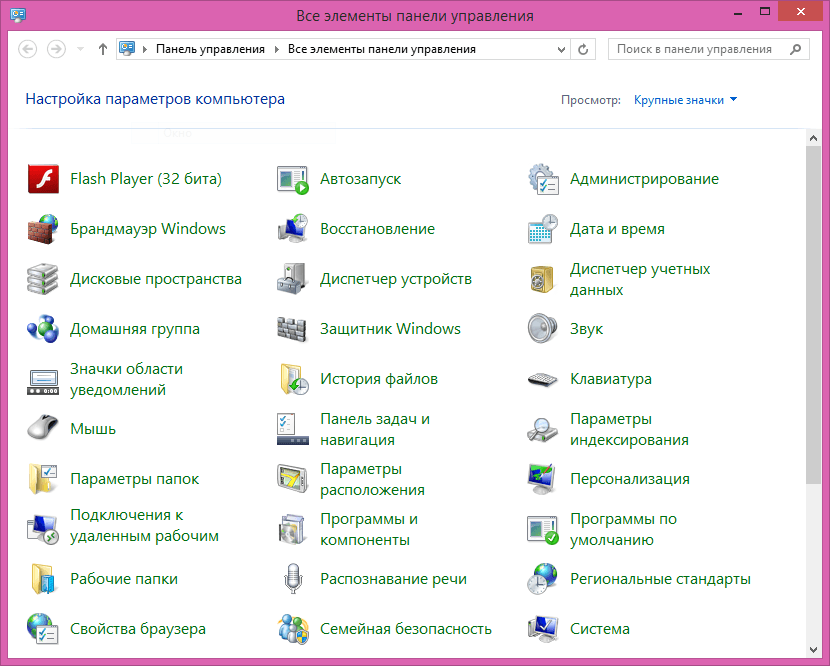Open the Персонализация monitor icon
Viewport: 830px width, 666px height.
click(x=543, y=478)
